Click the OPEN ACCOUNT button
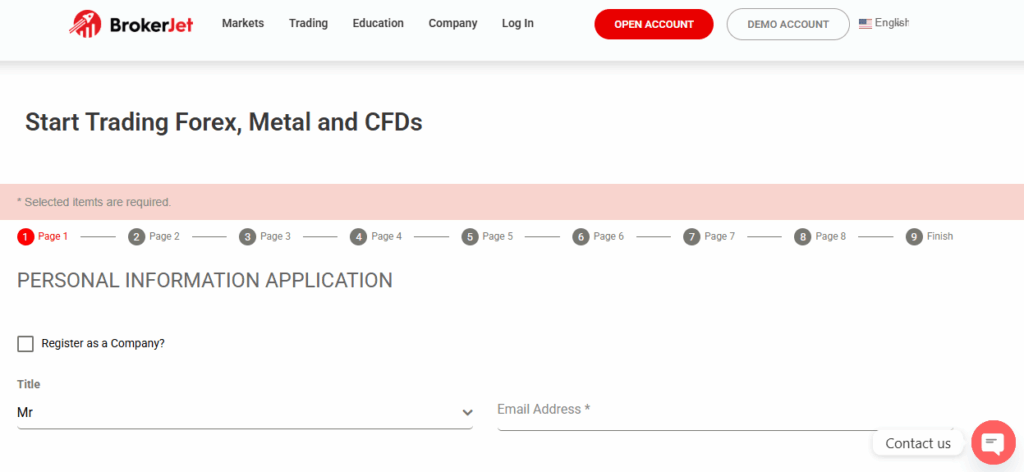The width and height of the screenshot is (1024, 472). click(654, 24)
